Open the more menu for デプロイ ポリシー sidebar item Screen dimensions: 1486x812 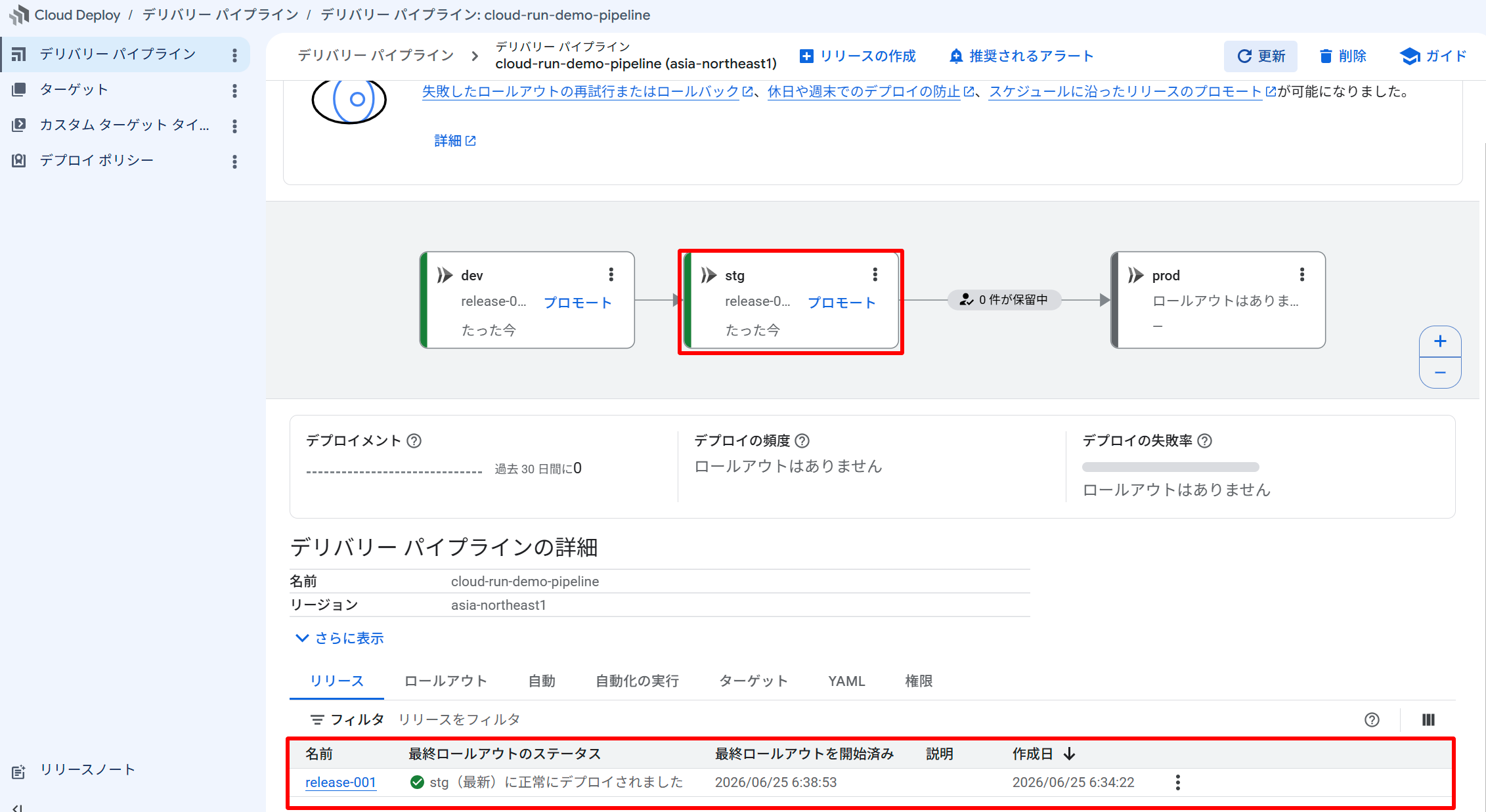[x=234, y=161]
